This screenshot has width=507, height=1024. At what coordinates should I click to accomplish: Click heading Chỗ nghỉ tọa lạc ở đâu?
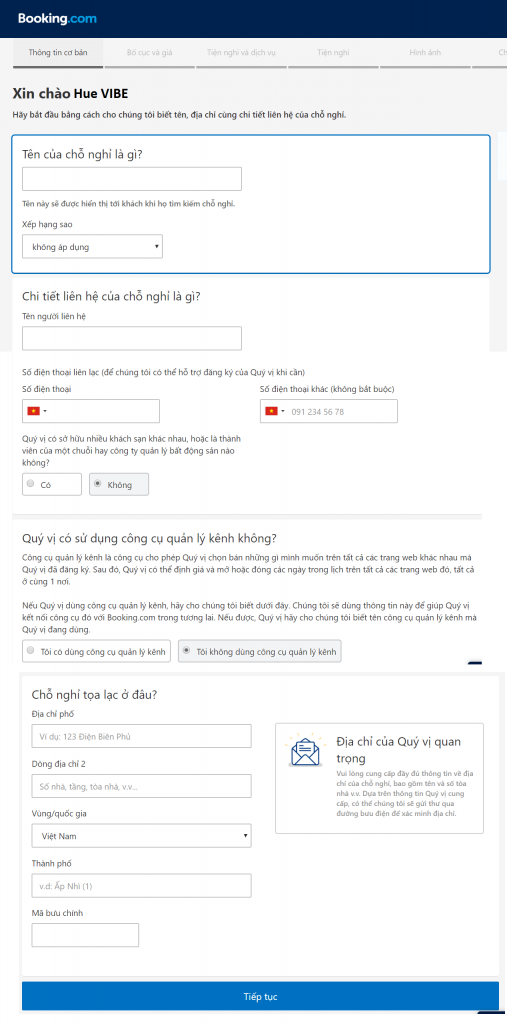94,694
